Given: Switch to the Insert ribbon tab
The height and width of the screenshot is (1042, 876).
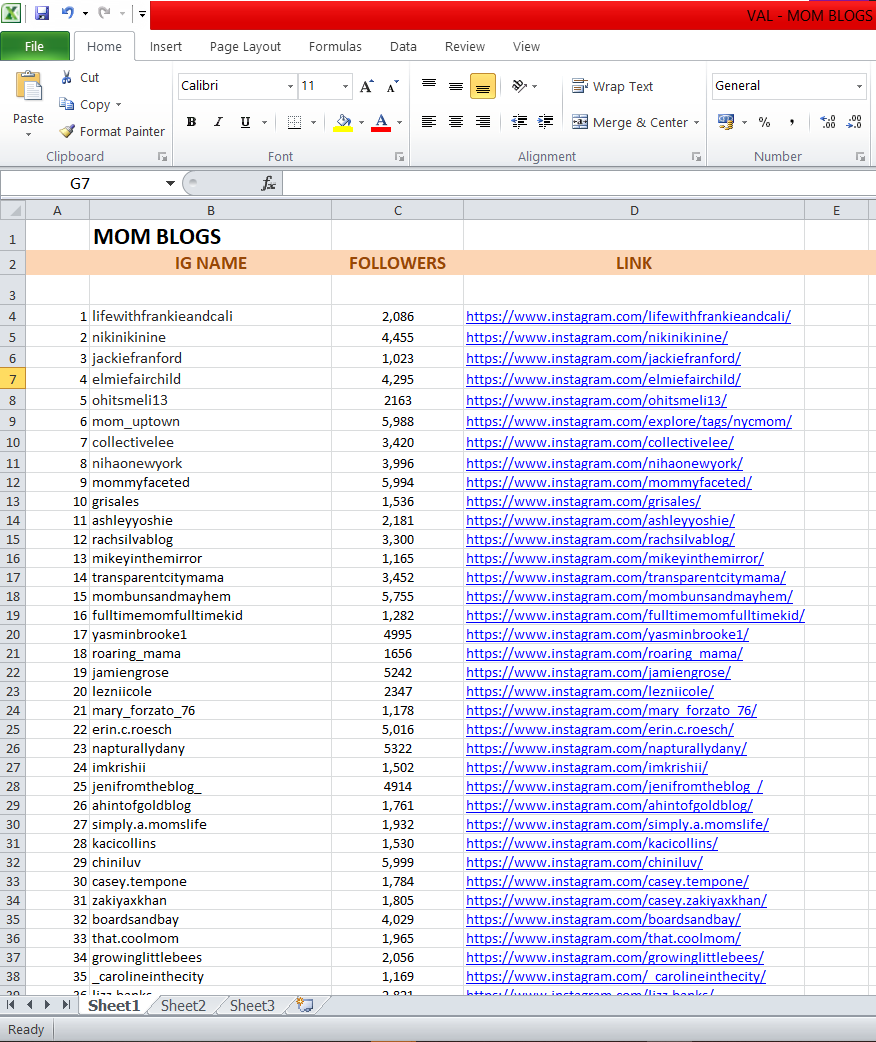Looking at the screenshot, I should pos(165,47).
